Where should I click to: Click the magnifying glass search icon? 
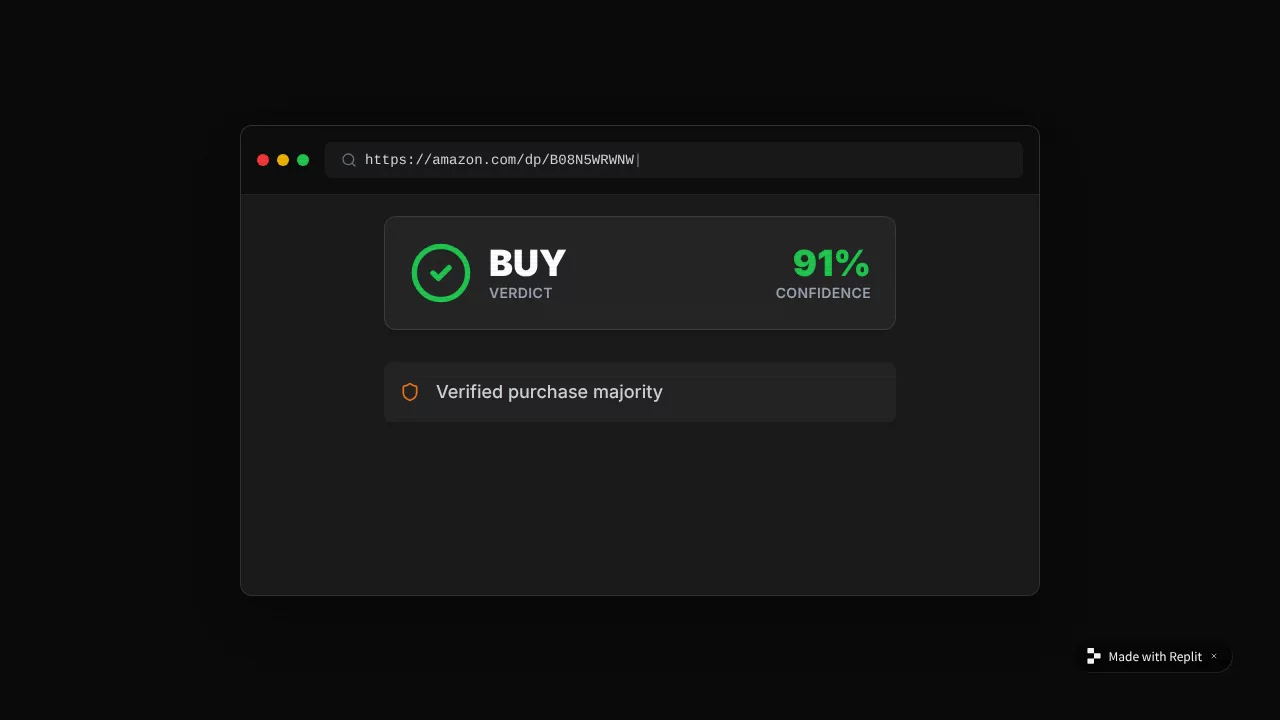coord(349,160)
